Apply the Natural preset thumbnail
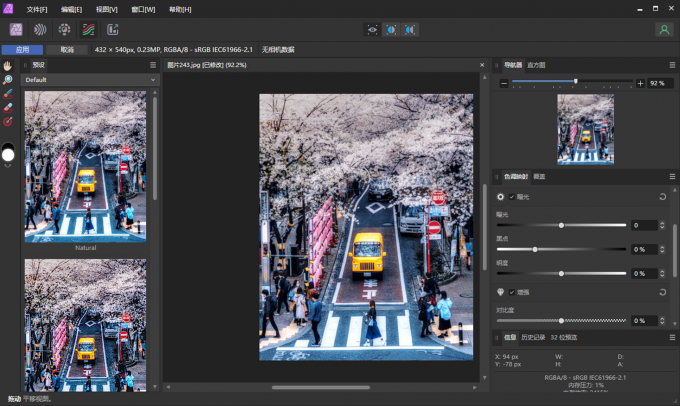Screen dimensions: 680x406 coord(85,167)
